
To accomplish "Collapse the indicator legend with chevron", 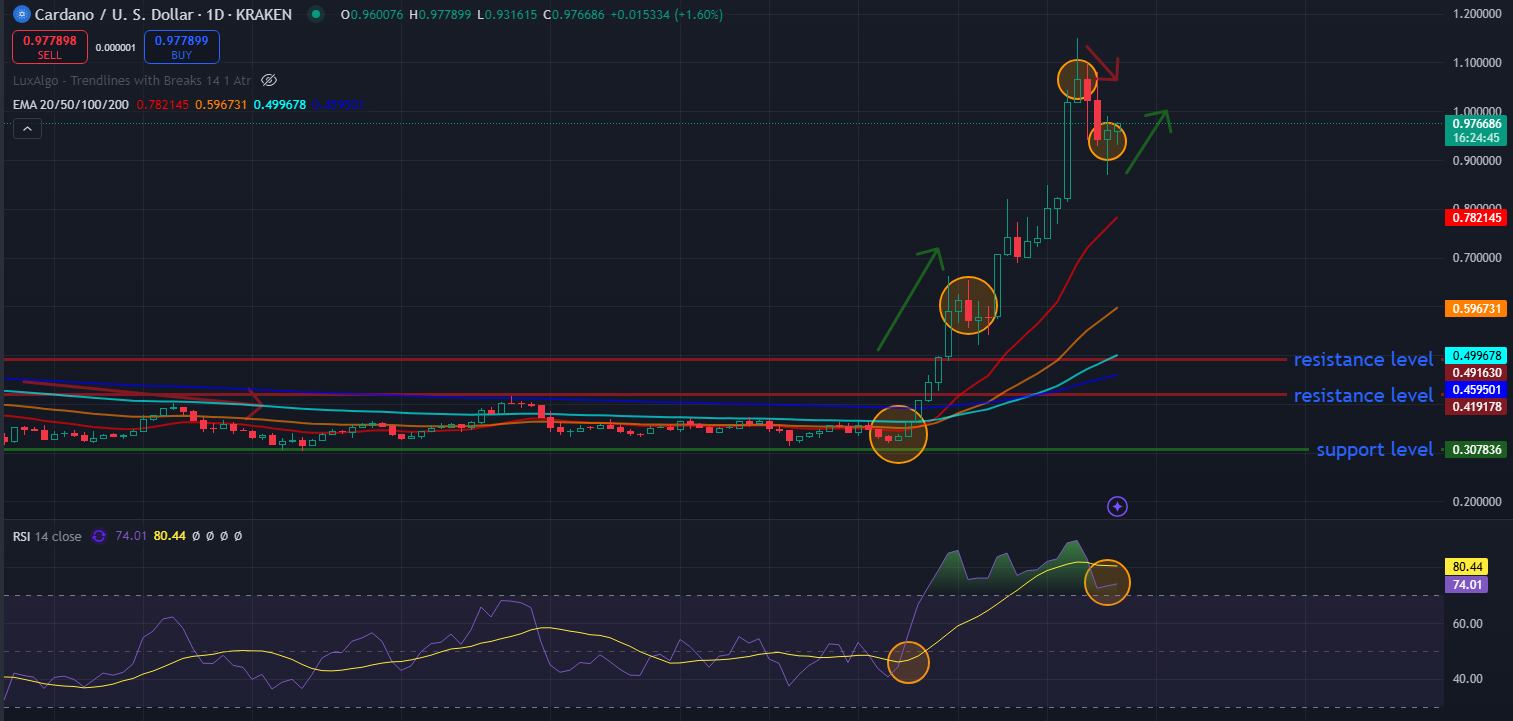I will tap(27, 128).
